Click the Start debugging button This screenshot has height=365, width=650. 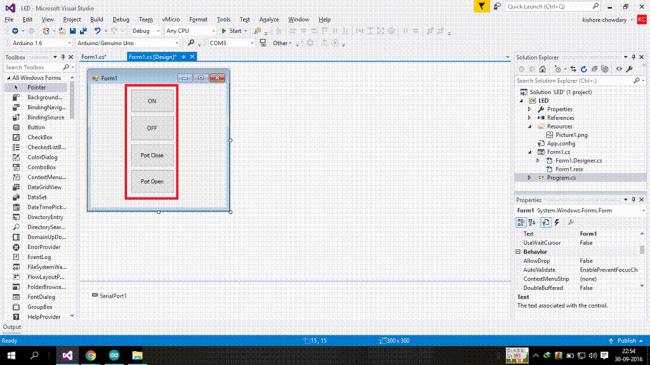pyautogui.click(x=233, y=31)
